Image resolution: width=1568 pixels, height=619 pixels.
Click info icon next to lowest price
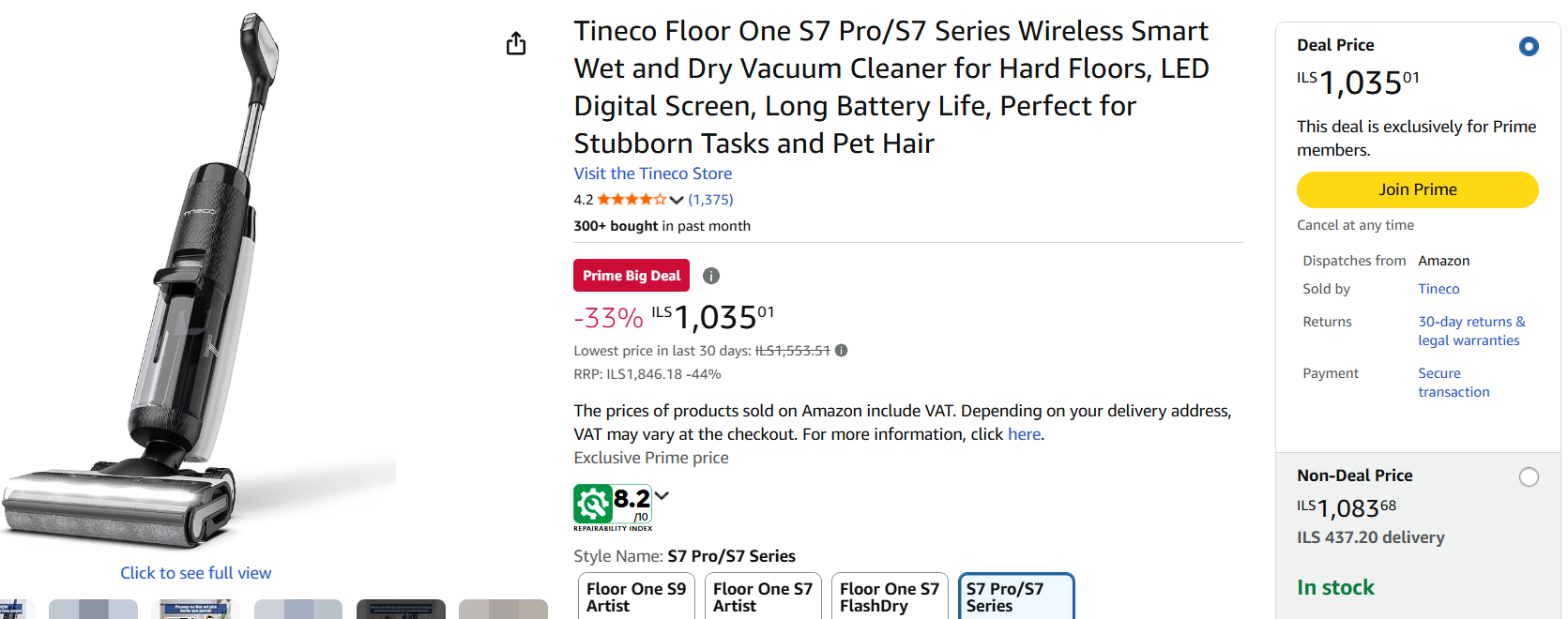pos(842,351)
